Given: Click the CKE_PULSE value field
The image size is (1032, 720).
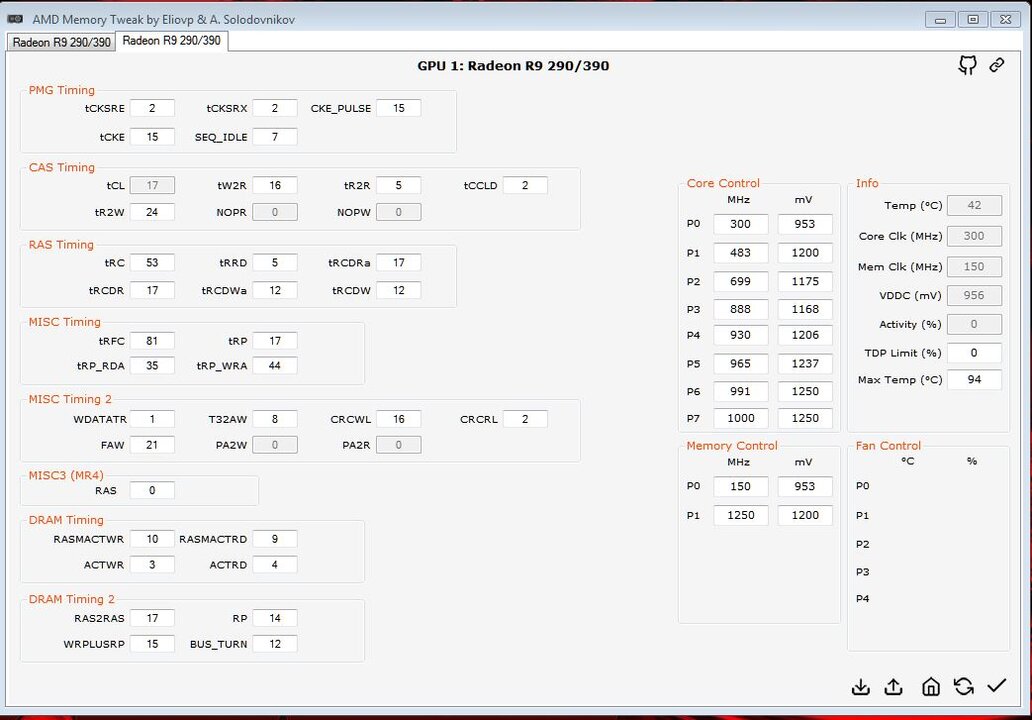Looking at the screenshot, I should (398, 108).
